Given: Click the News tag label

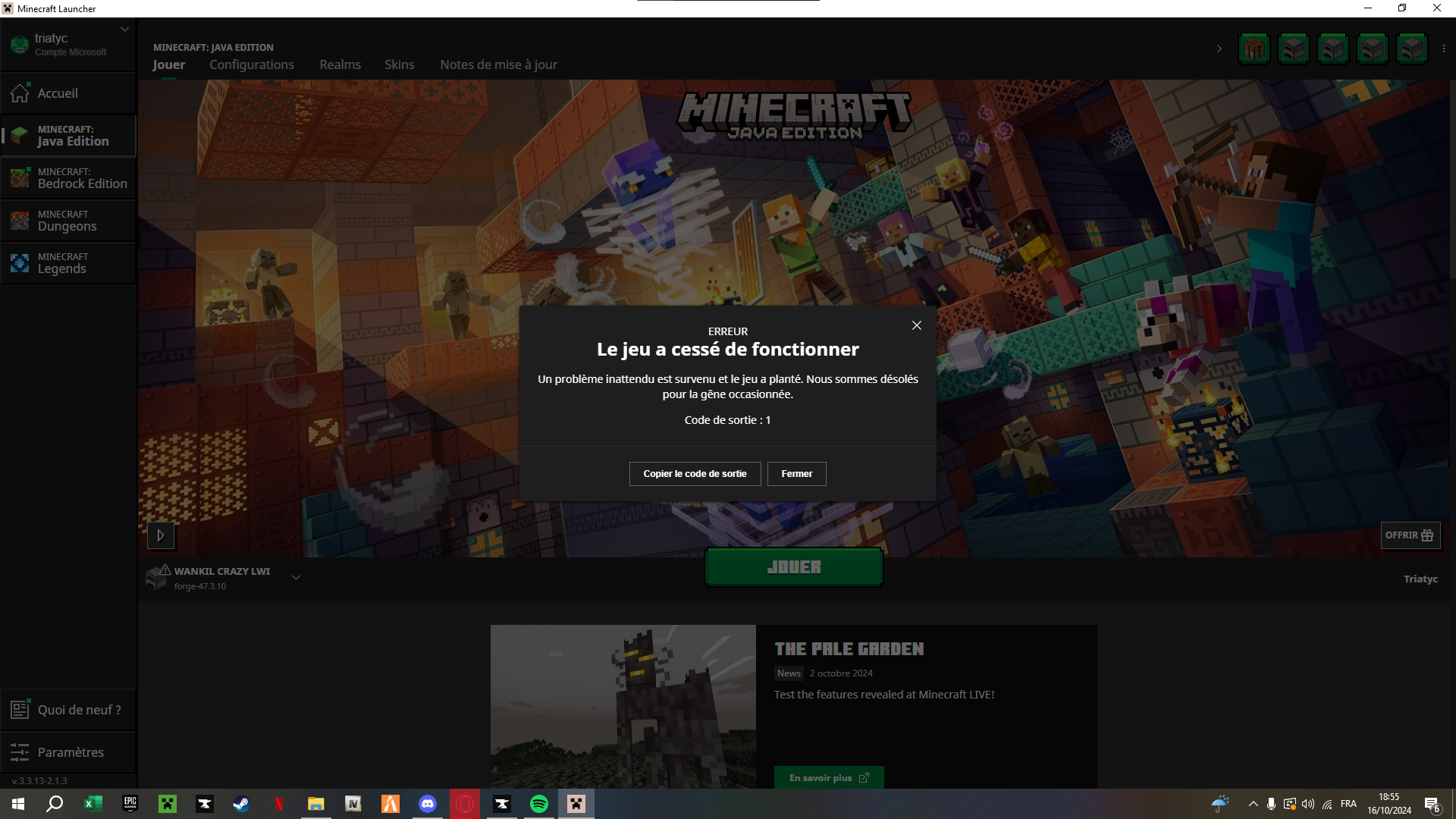Looking at the screenshot, I should (x=789, y=673).
